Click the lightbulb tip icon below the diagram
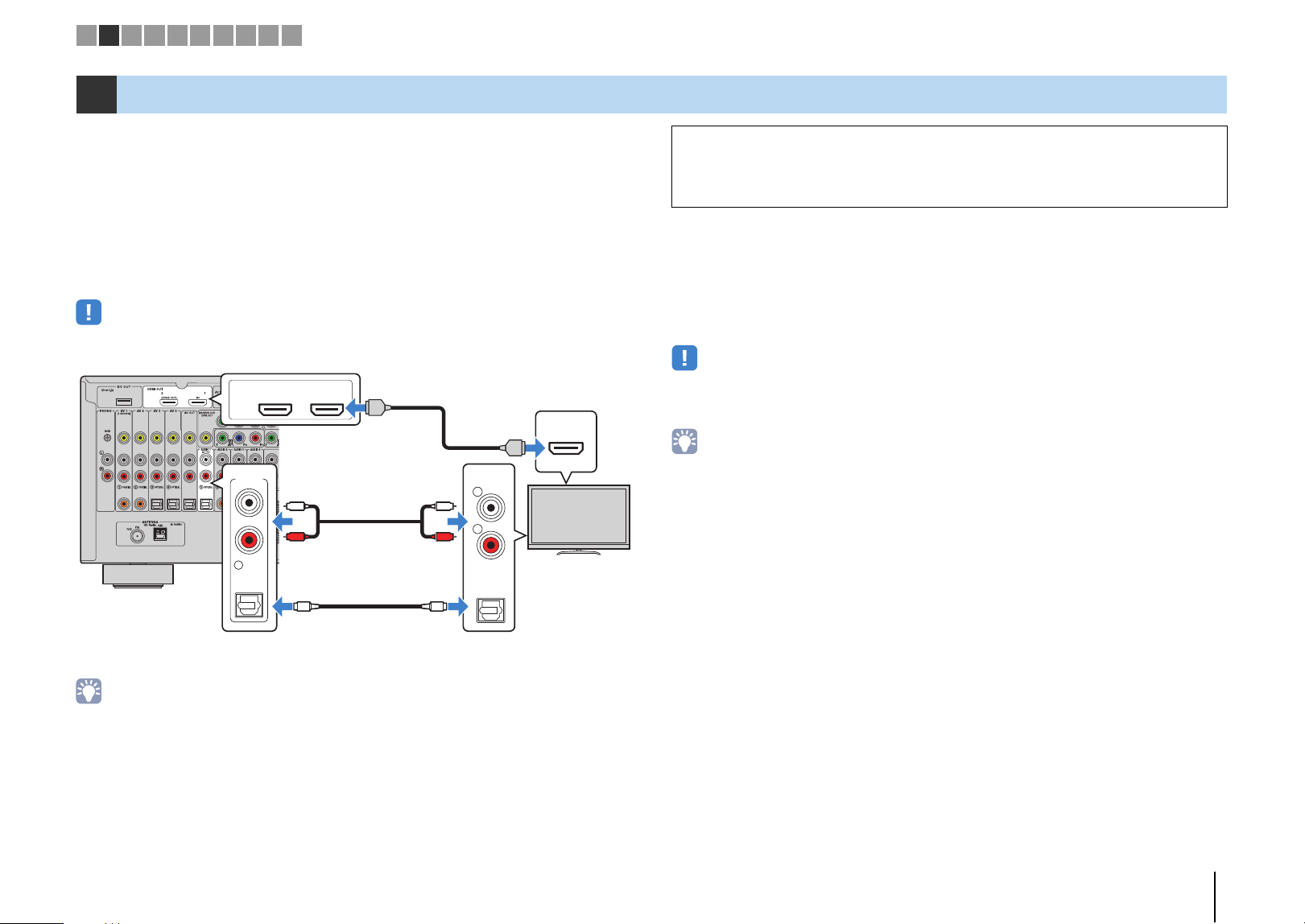1305x924 pixels. pyautogui.click(x=89, y=691)
